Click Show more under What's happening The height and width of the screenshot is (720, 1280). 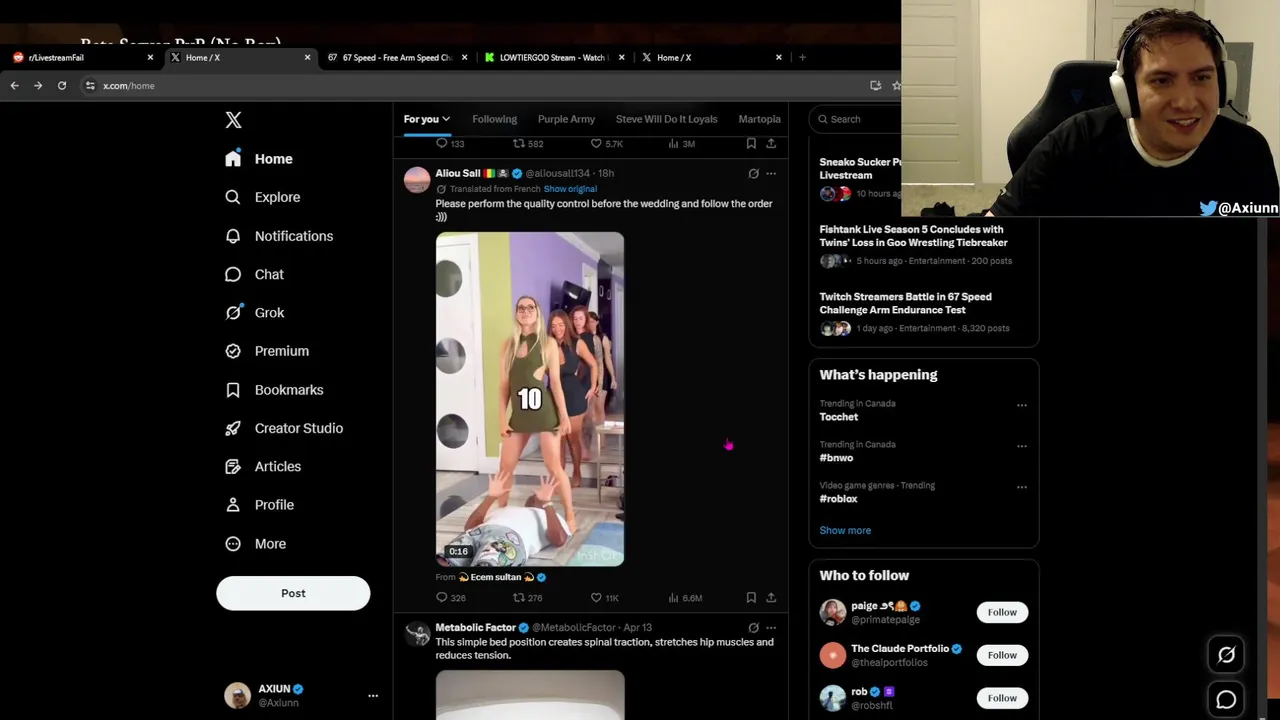pyautogui.click(x=845, y=531)
